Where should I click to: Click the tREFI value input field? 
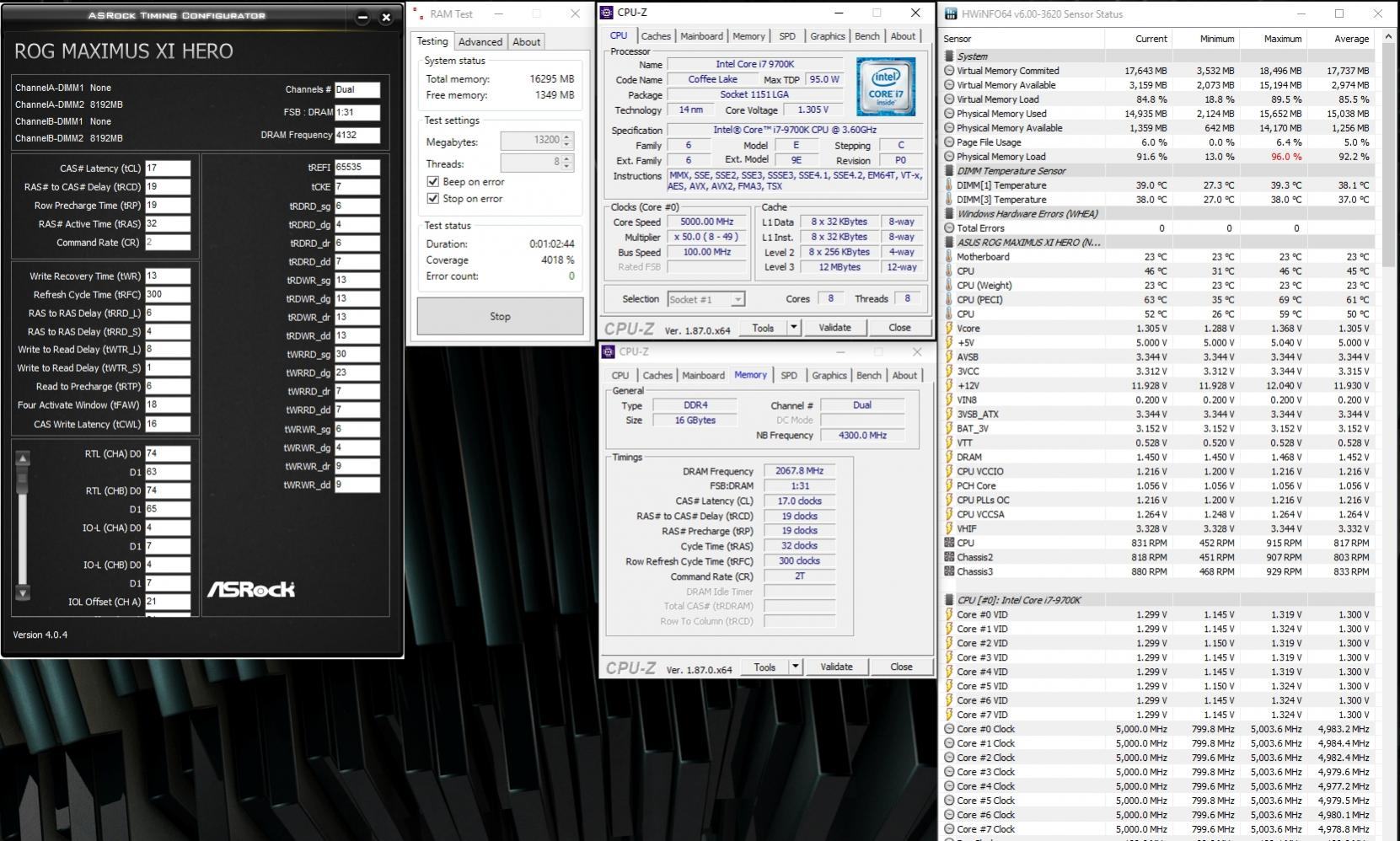[357, 168]
